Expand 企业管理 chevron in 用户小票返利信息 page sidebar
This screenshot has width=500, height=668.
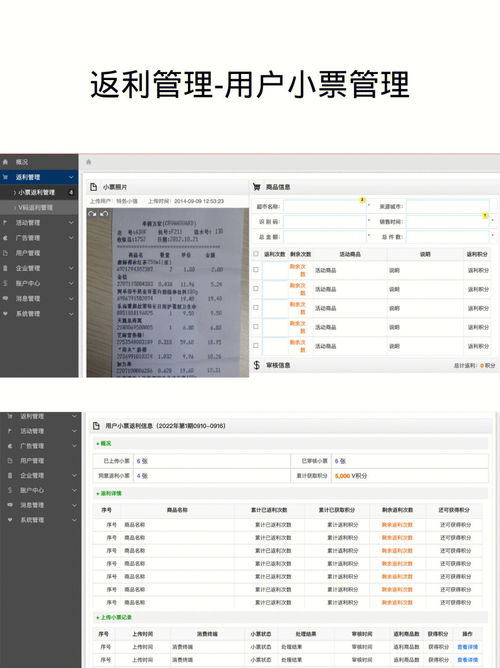(x=74, y=475)
